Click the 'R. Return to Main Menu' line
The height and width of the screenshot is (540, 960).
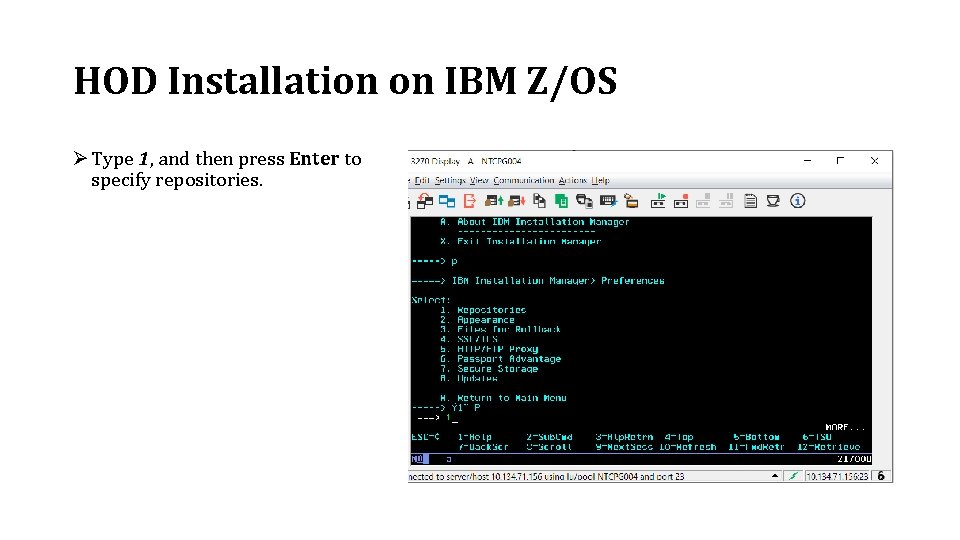click(503, 398)
